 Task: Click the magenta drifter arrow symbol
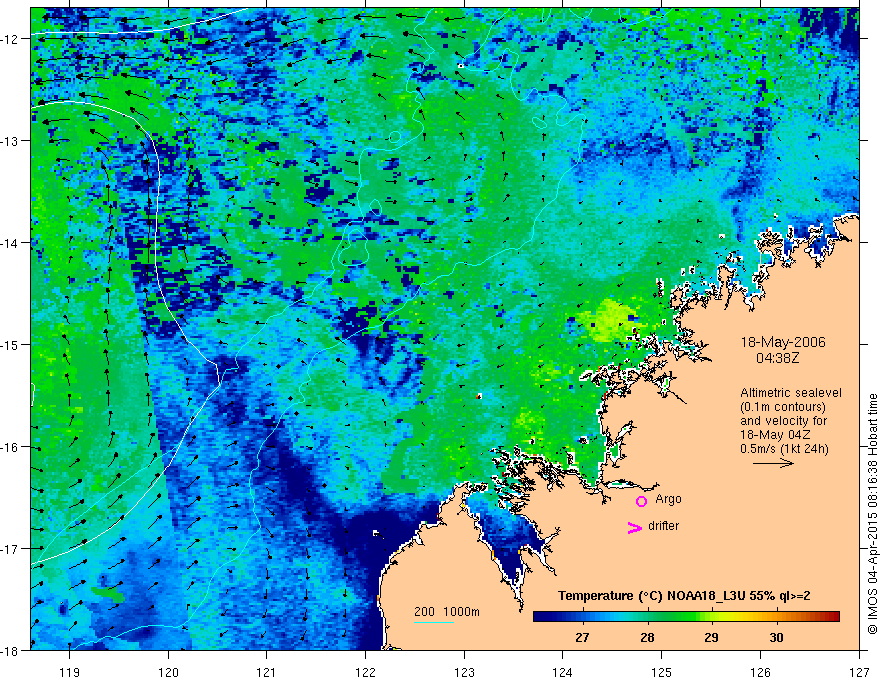(634, 527)
